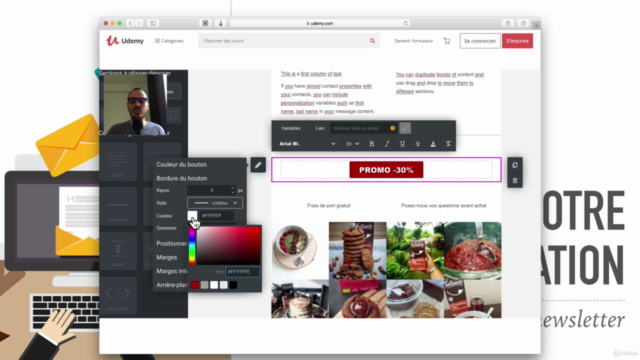This screenshot has height=360, width=640.
Task: Select the HTML code block in sidebar
Action: click(118, 296)
